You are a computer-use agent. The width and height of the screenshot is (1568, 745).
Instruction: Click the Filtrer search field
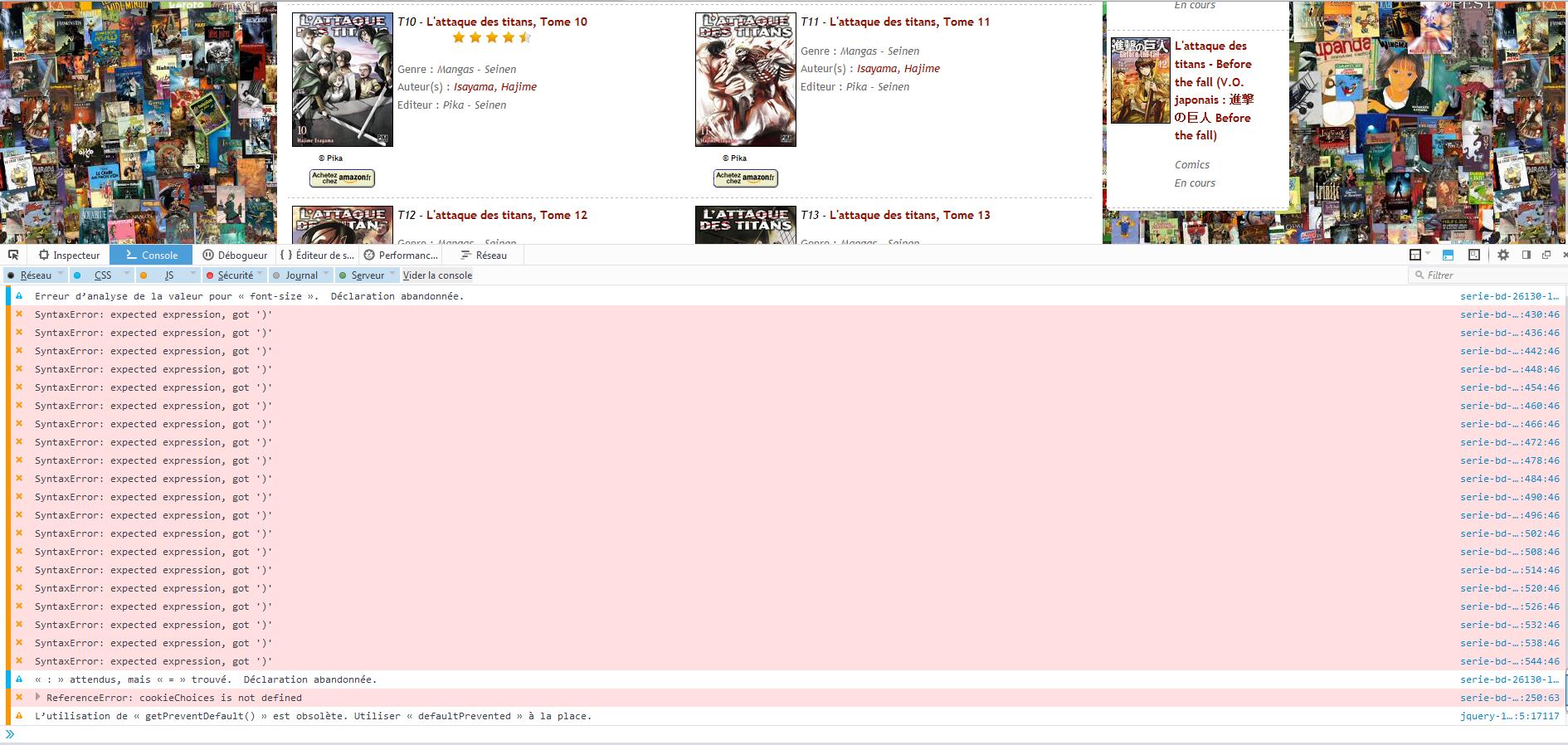[1488, 275]
